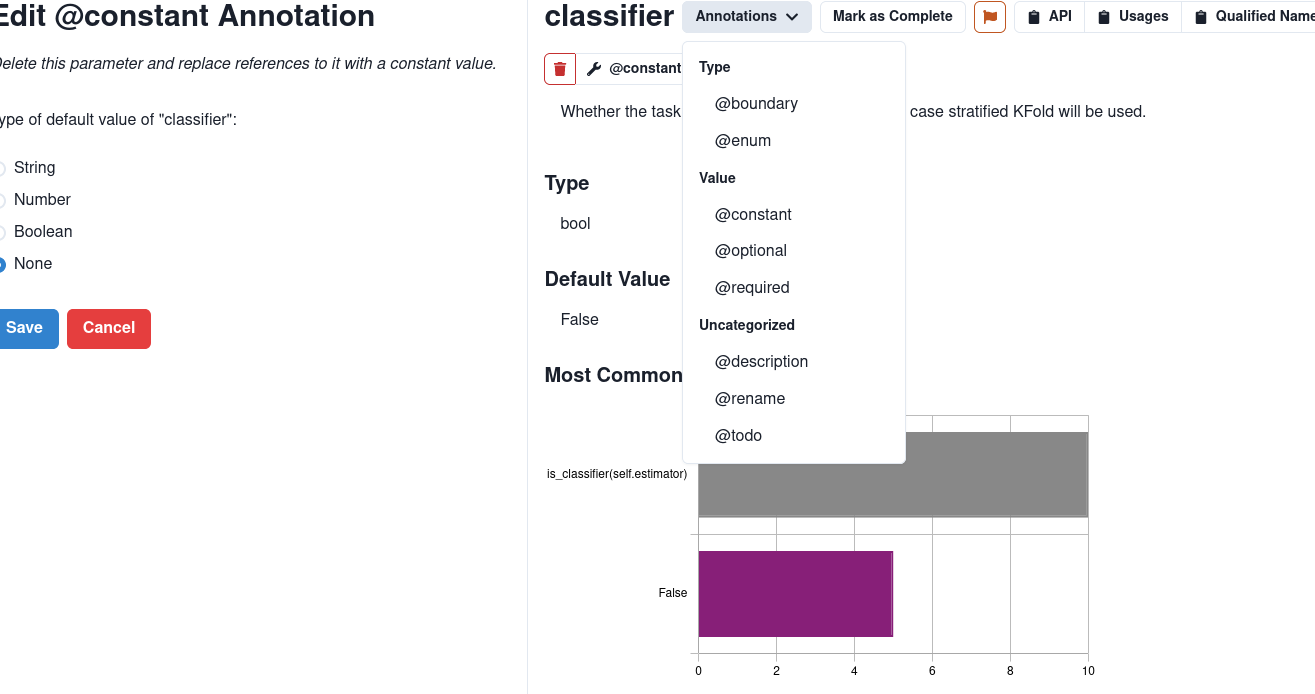Viewport: 1315px width, 694px height.
Task: Select the Number radio option
Action: pyautogui.click(x=2, y=201)
